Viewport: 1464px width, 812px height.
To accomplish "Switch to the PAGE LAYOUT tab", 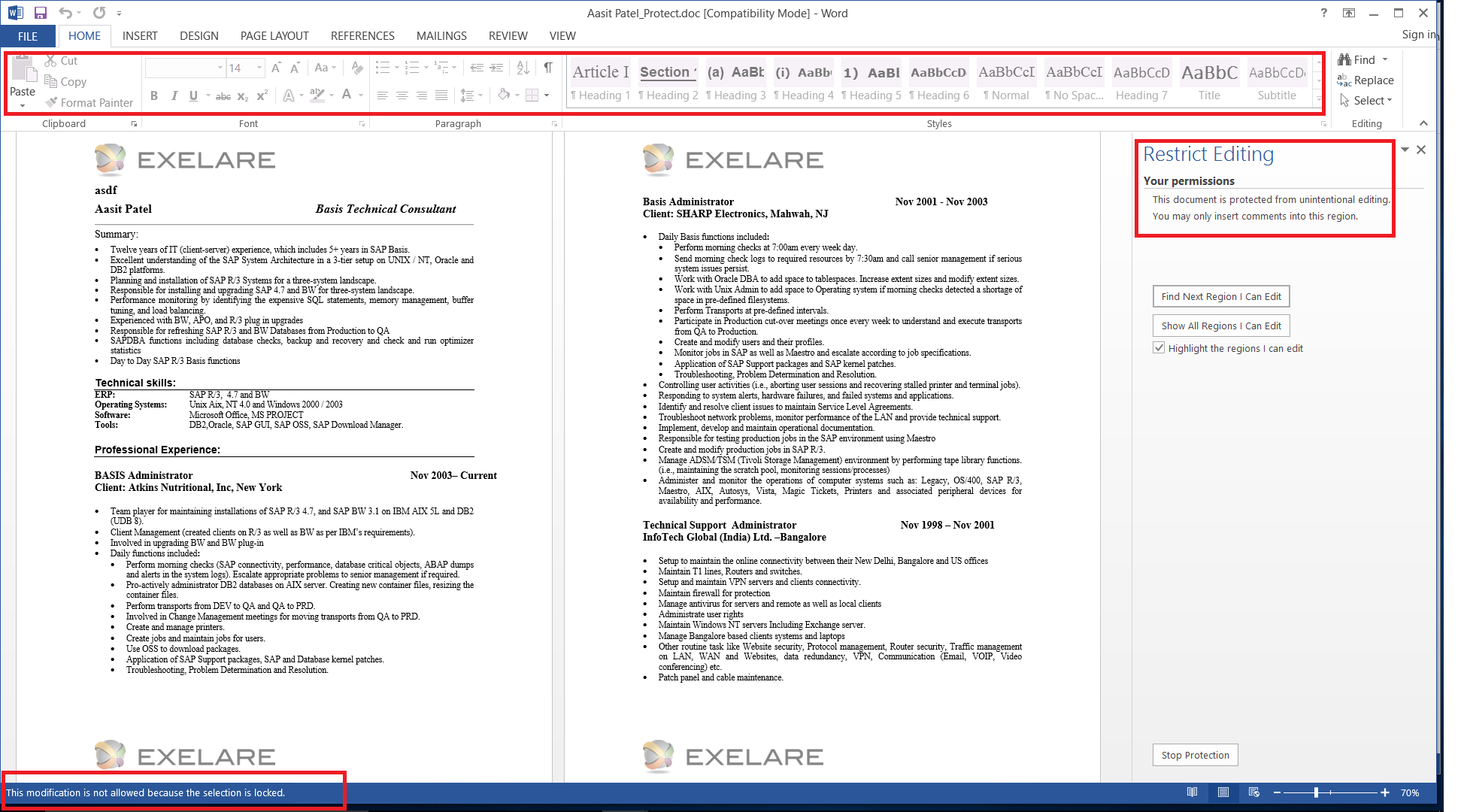I will [274, 36].
